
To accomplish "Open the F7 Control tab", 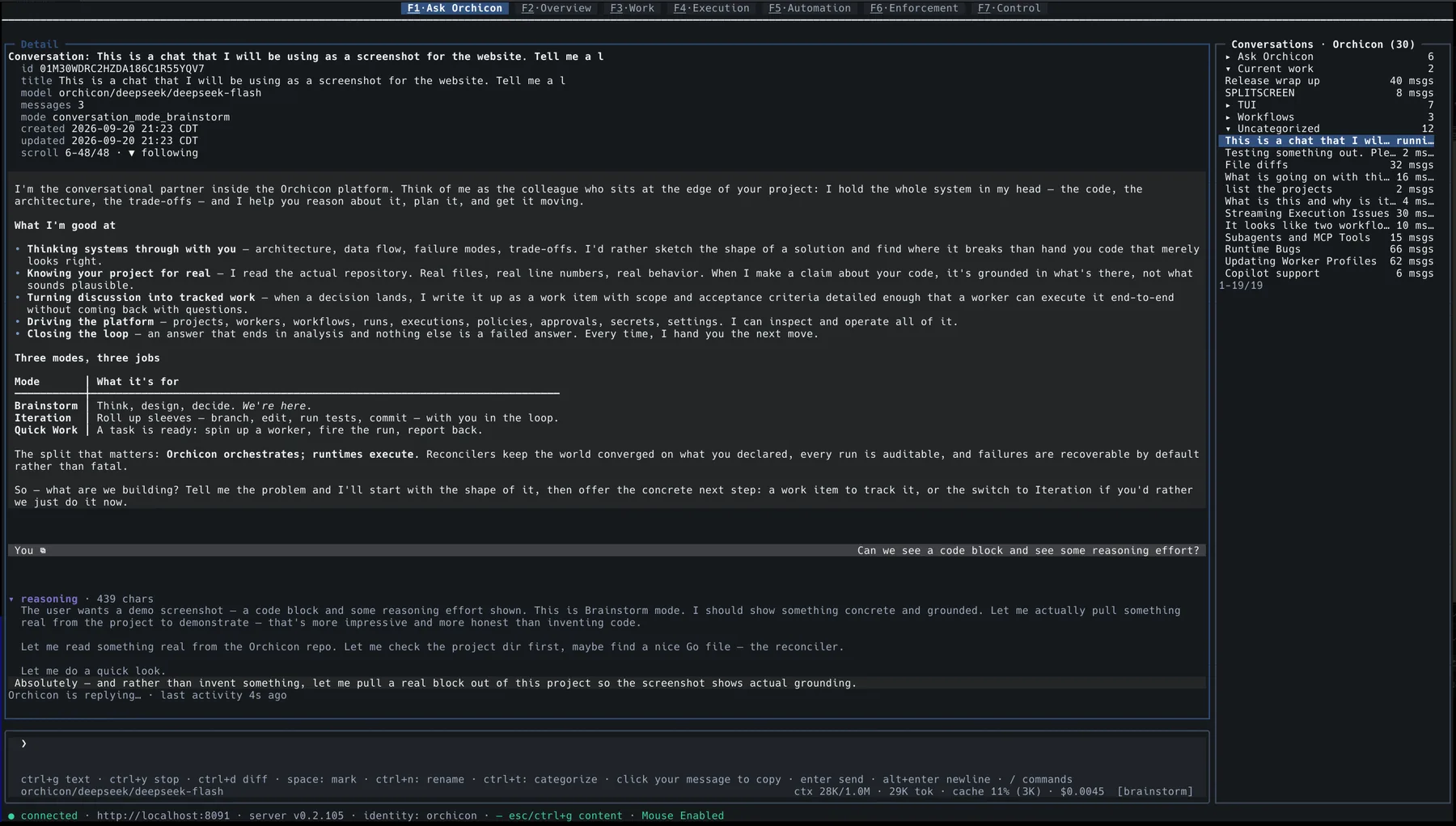I will pyautogui.click(x=1009, y=8).
